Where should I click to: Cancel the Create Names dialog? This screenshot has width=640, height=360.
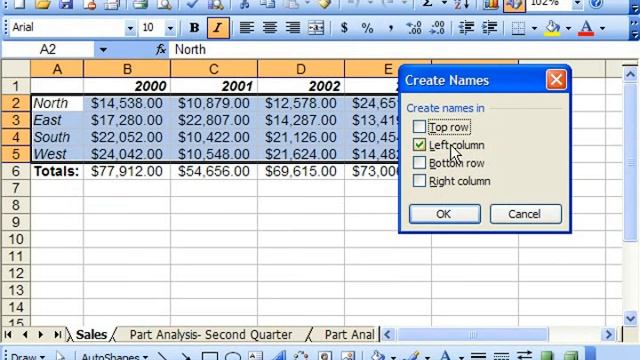(525, 214)
